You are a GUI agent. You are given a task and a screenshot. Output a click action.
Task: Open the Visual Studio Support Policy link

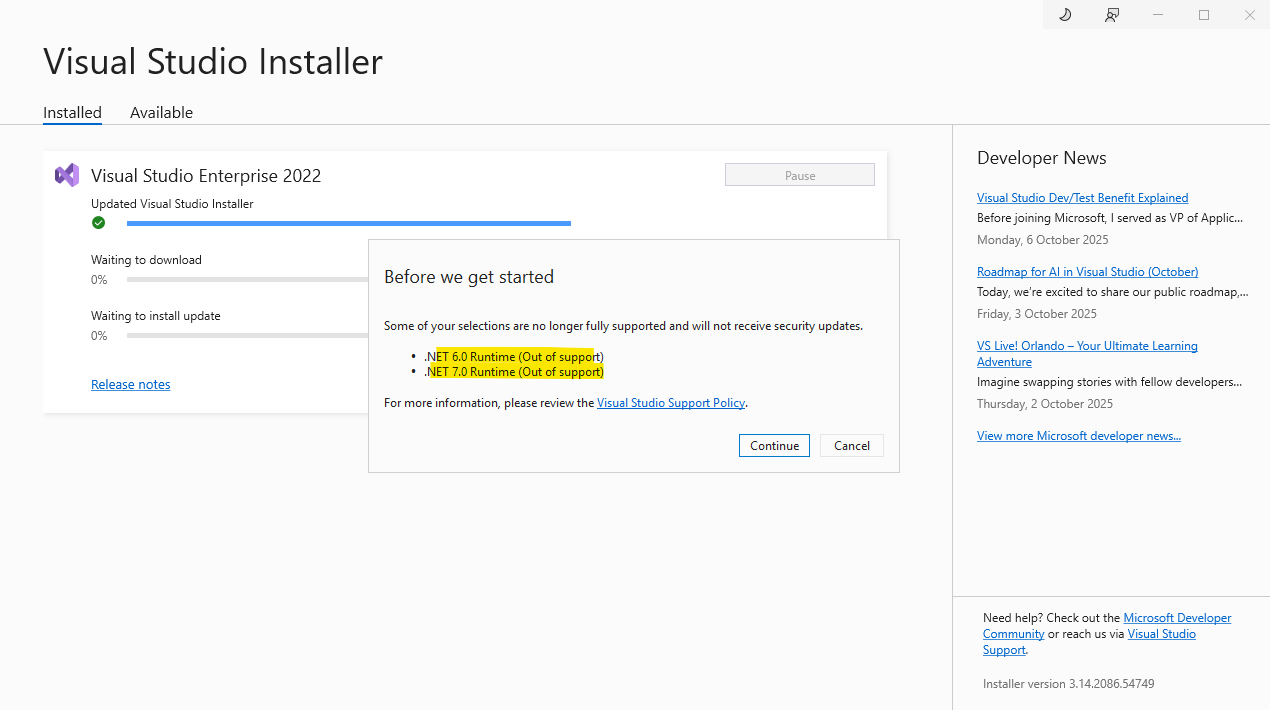click(x=671, y=403)
